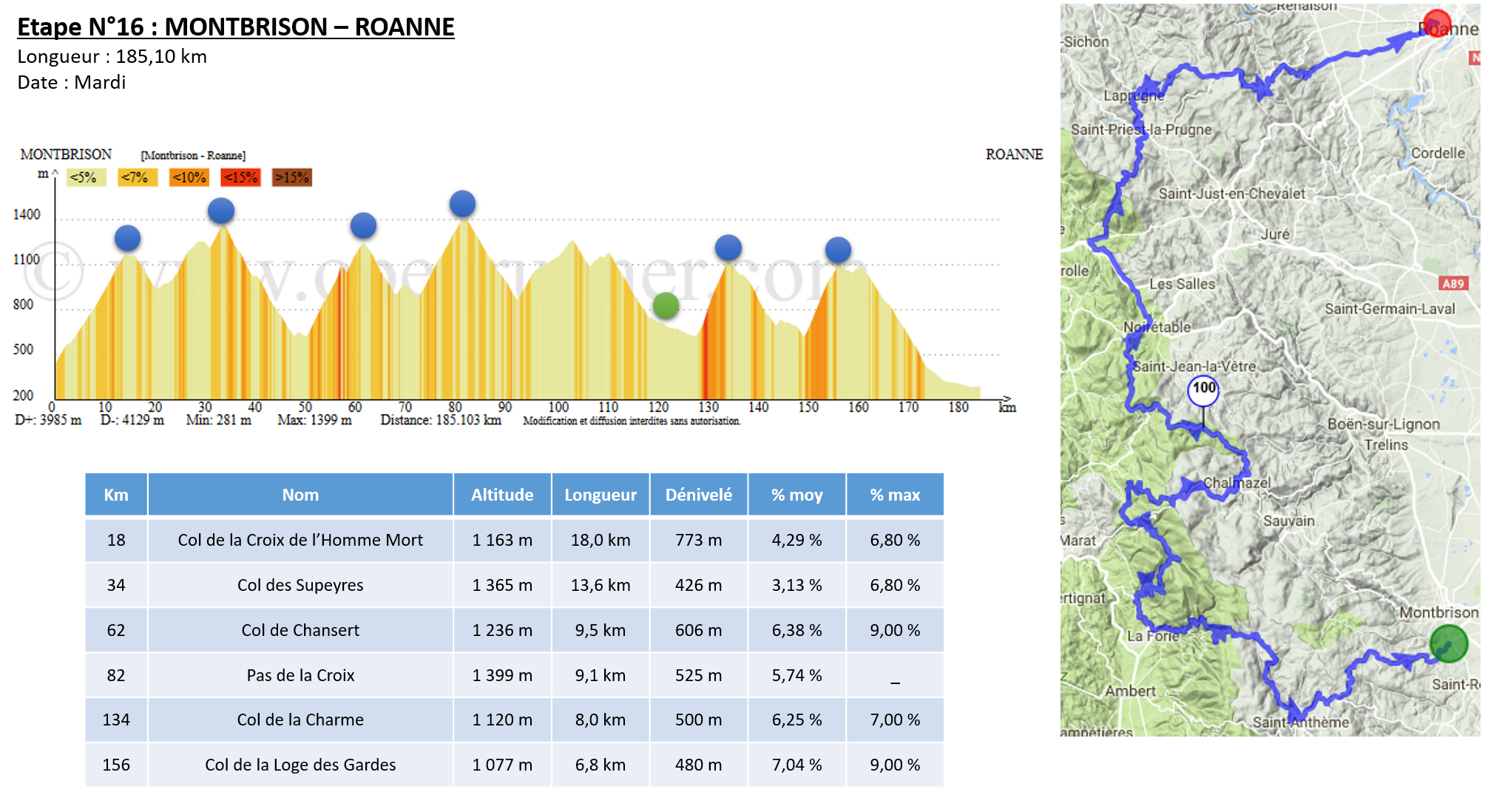Click the Etape N°16 Montbrison – Roanne title
Viewport: 1485px width, 812px height.
click(x=235, y=27)
